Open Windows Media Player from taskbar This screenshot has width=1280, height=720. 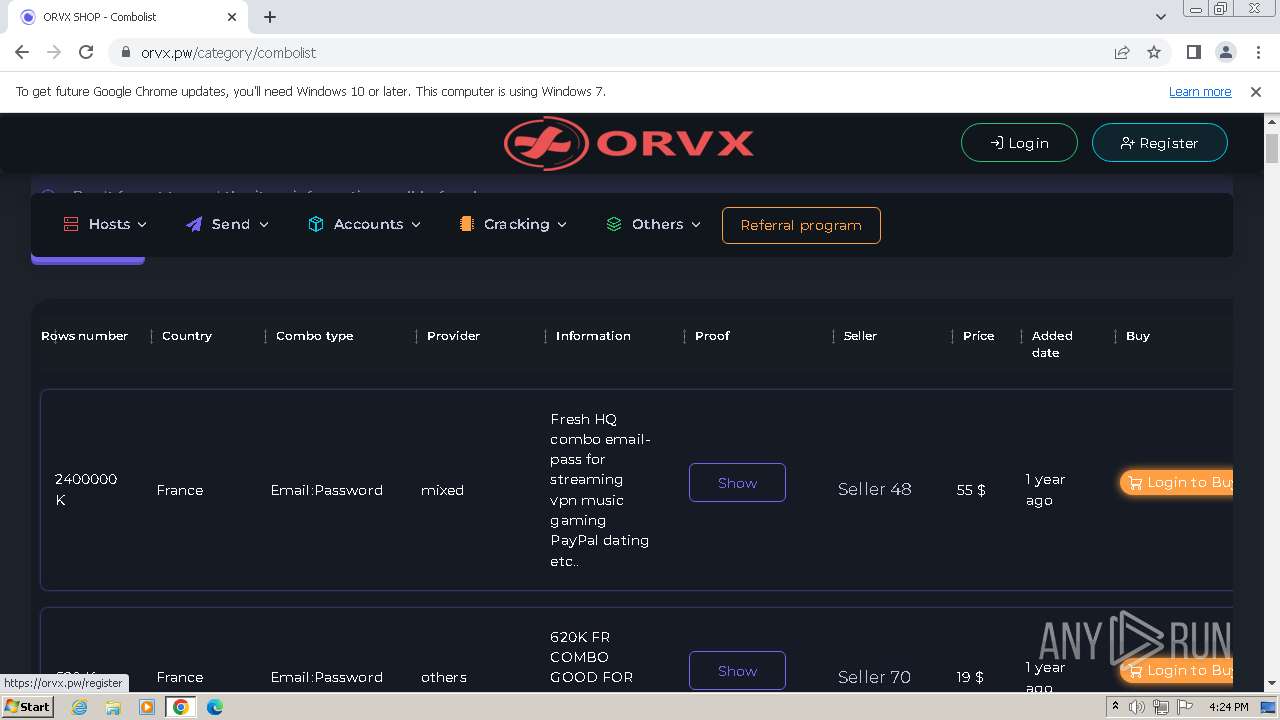pos(147,707)
